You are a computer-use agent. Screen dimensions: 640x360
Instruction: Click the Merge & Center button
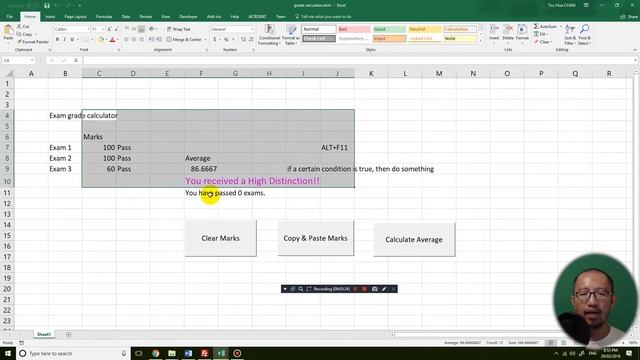tap(184, 40)
